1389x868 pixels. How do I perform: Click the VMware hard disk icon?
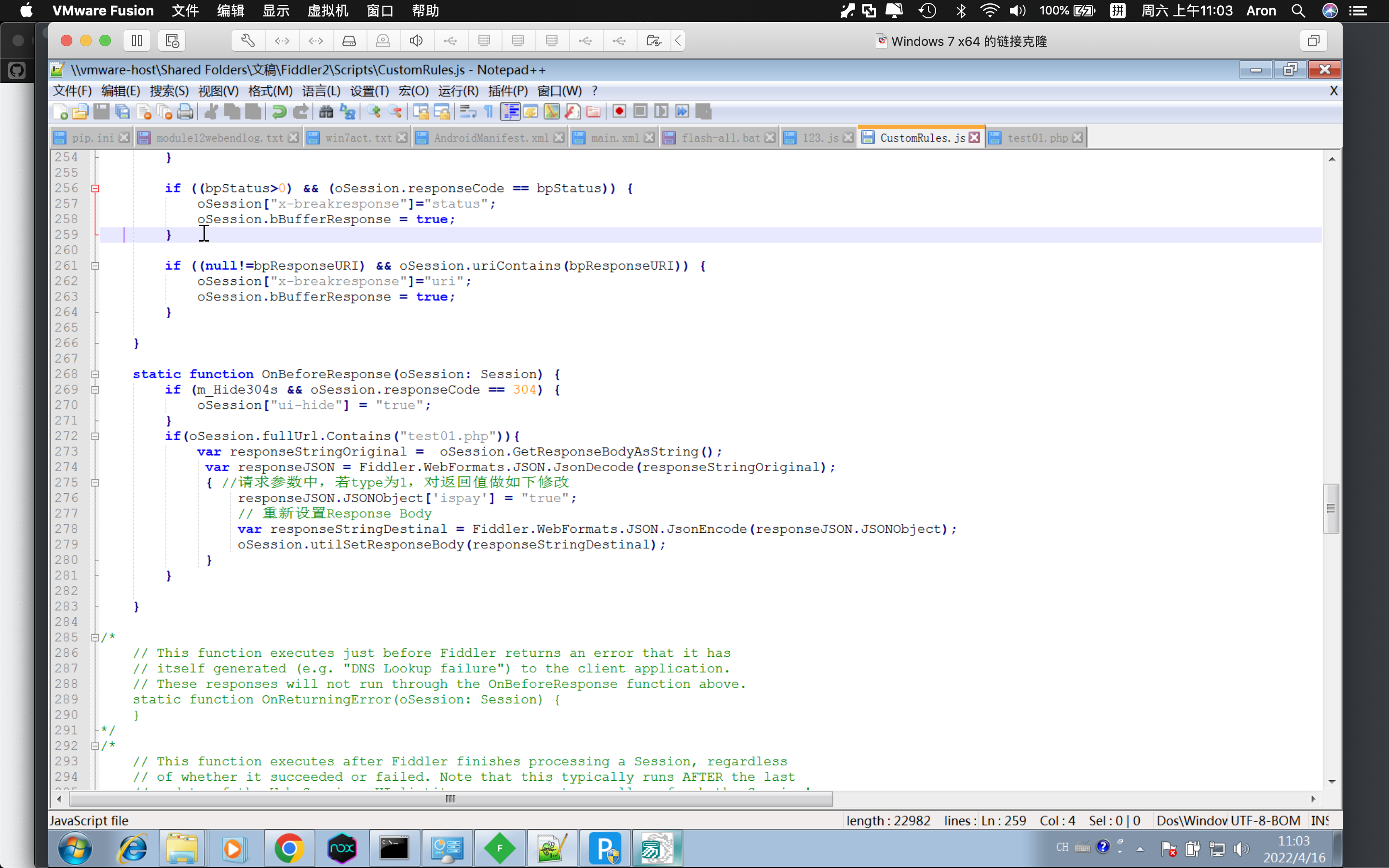coord(349,41)
